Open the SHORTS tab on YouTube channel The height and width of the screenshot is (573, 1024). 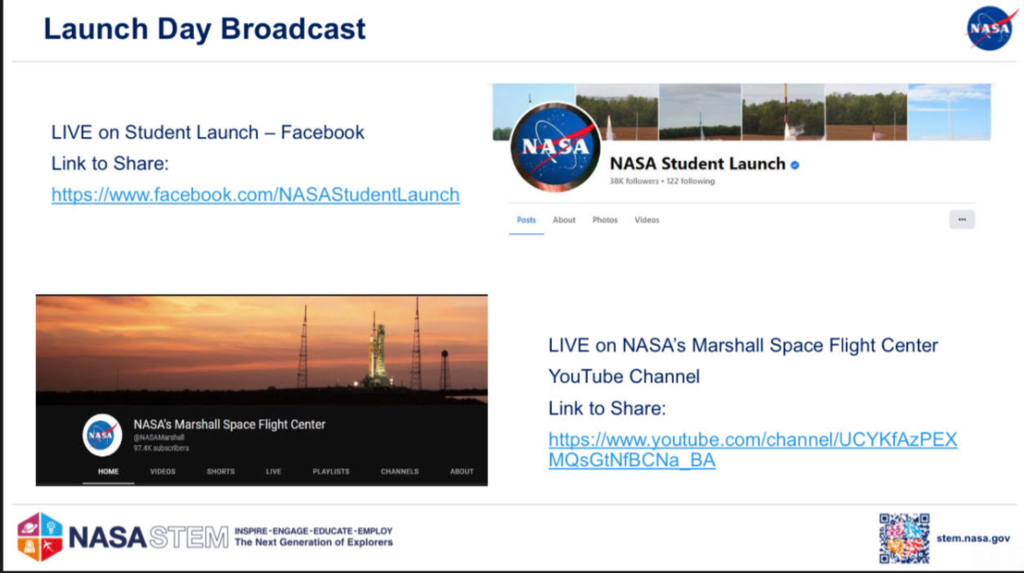coord(221,471)
